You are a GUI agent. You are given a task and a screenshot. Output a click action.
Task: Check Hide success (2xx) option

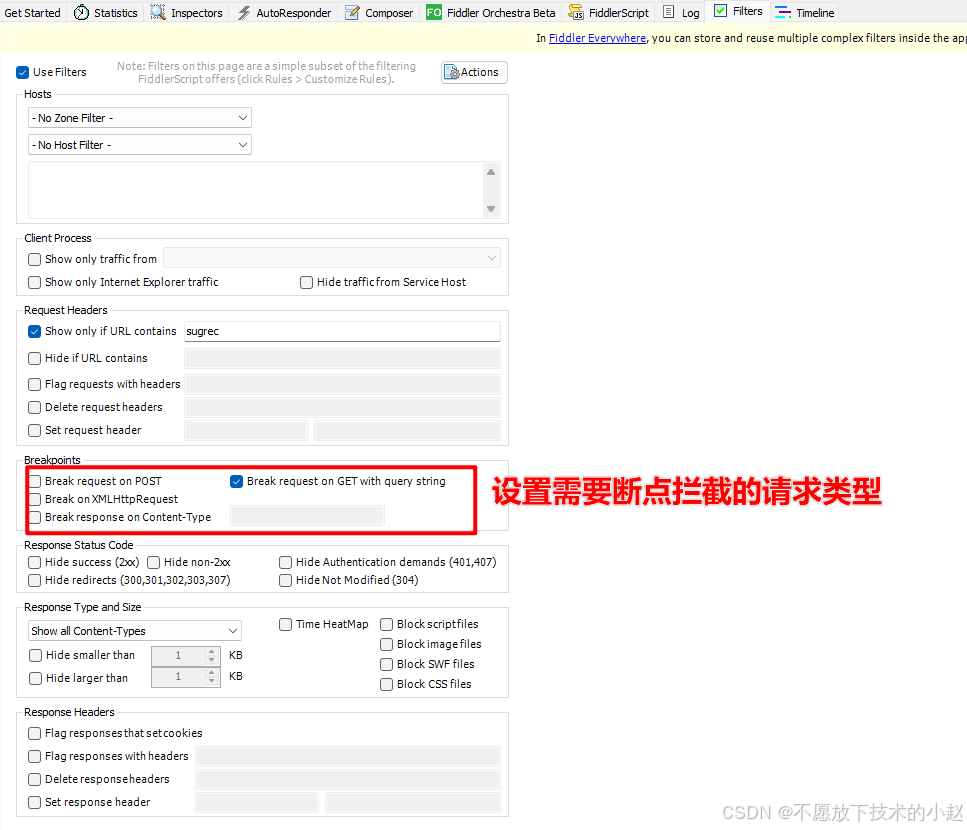tap(35, 562)
